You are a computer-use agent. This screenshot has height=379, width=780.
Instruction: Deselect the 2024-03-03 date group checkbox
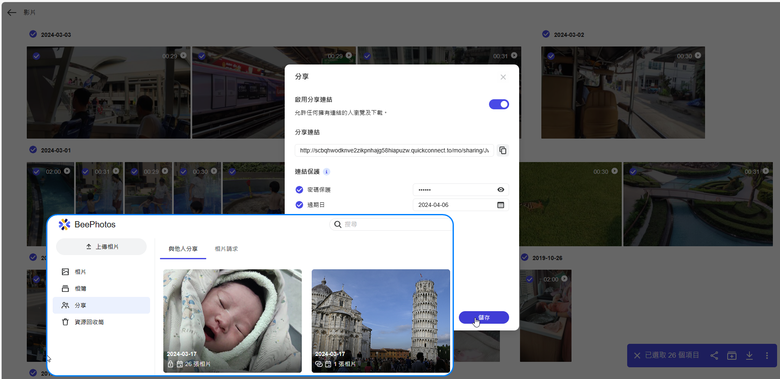point(33,34)
